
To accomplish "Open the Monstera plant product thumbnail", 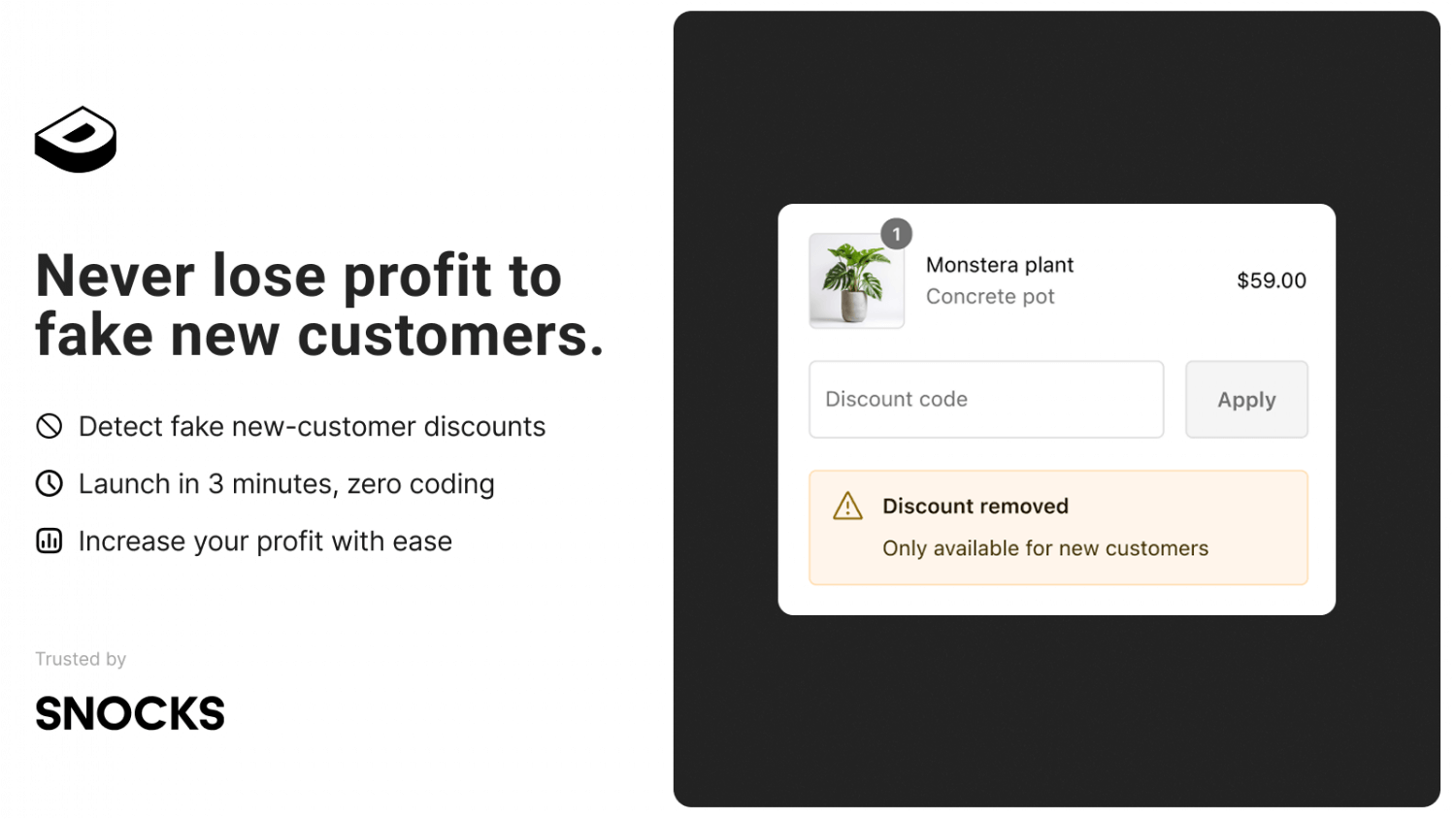I will 856,281.
